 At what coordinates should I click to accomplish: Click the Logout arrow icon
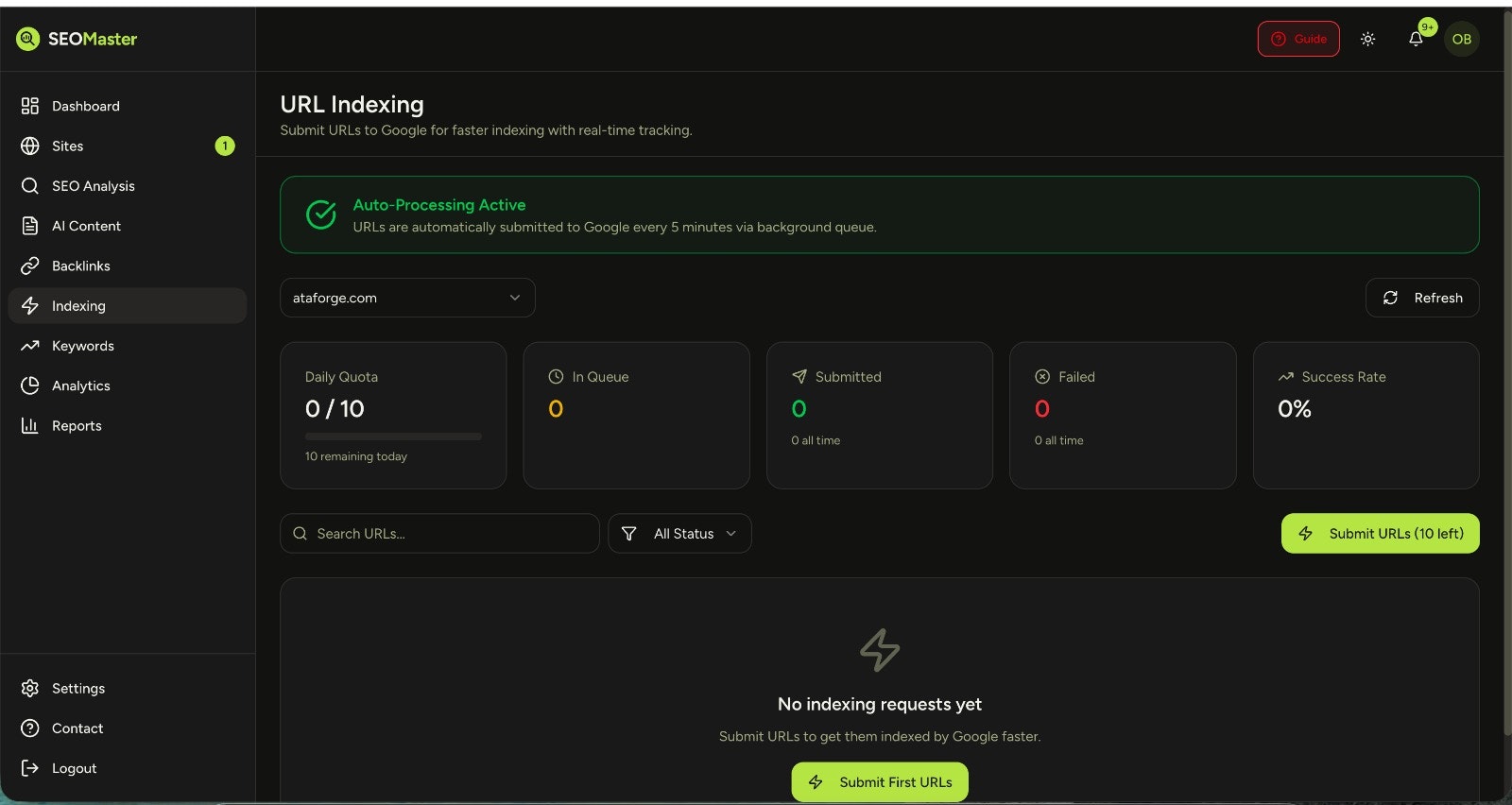coord(30,768)
